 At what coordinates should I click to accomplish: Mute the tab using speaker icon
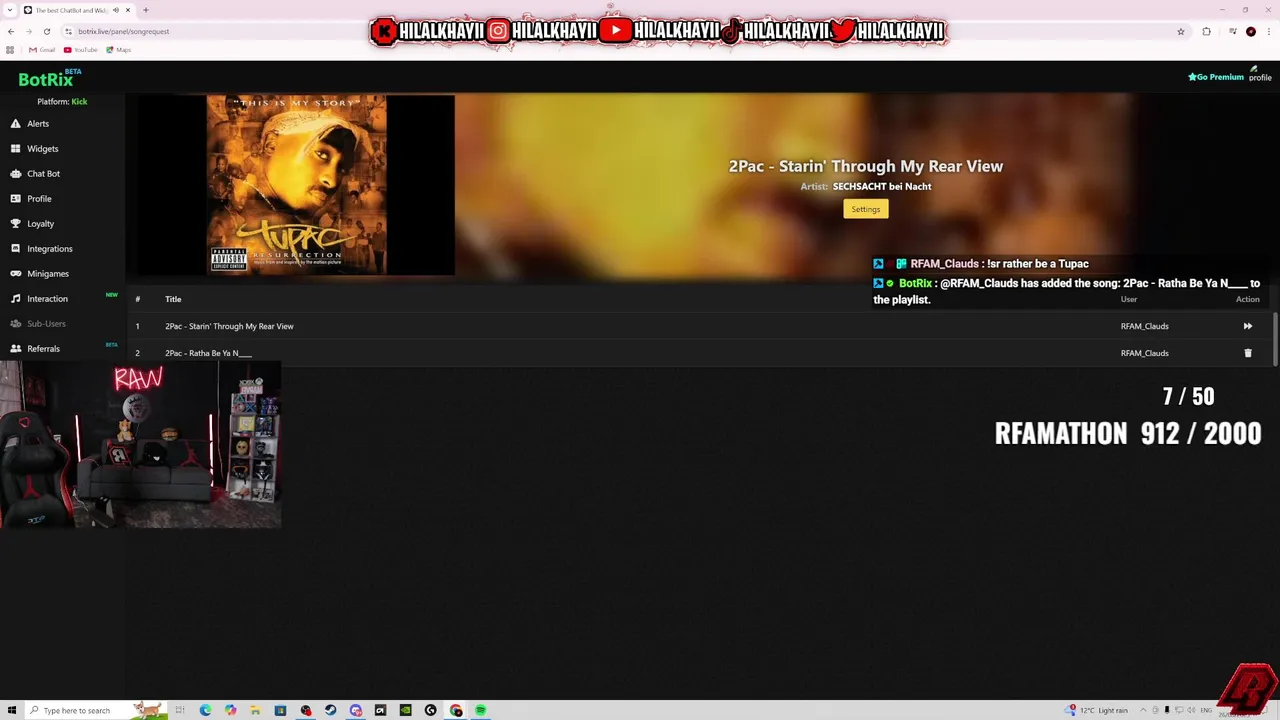pos(115,10)
